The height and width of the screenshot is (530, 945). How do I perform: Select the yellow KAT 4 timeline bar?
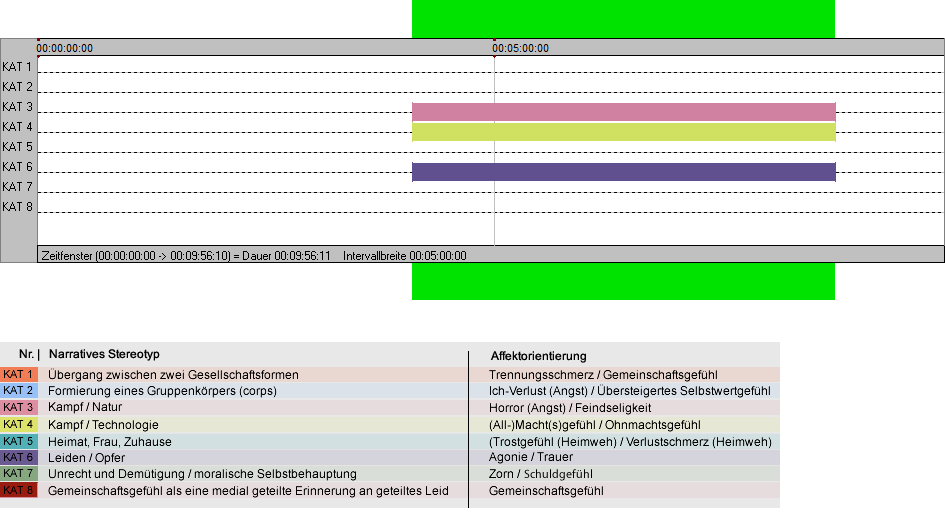[x=624, y=132]
